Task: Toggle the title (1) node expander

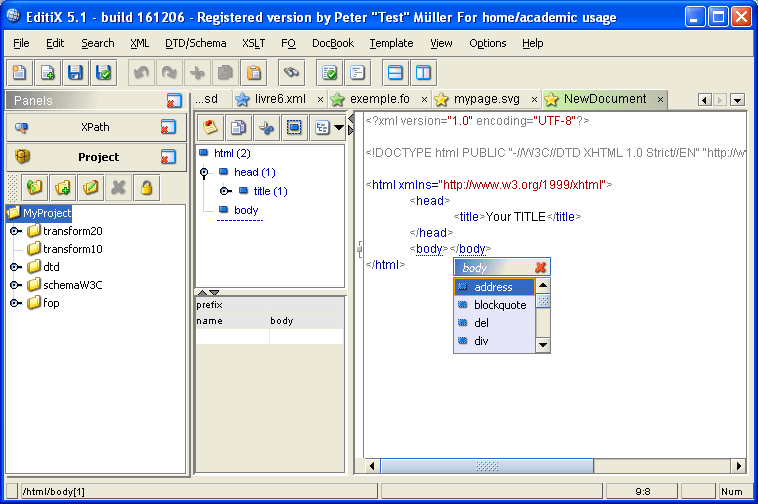Action: tap(225, 191)
